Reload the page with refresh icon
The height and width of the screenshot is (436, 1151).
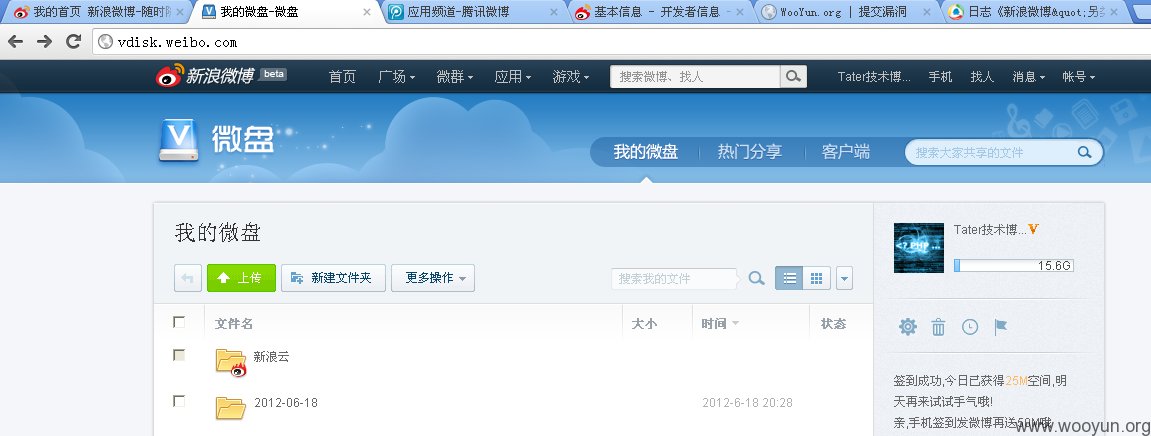coord(73,41)
